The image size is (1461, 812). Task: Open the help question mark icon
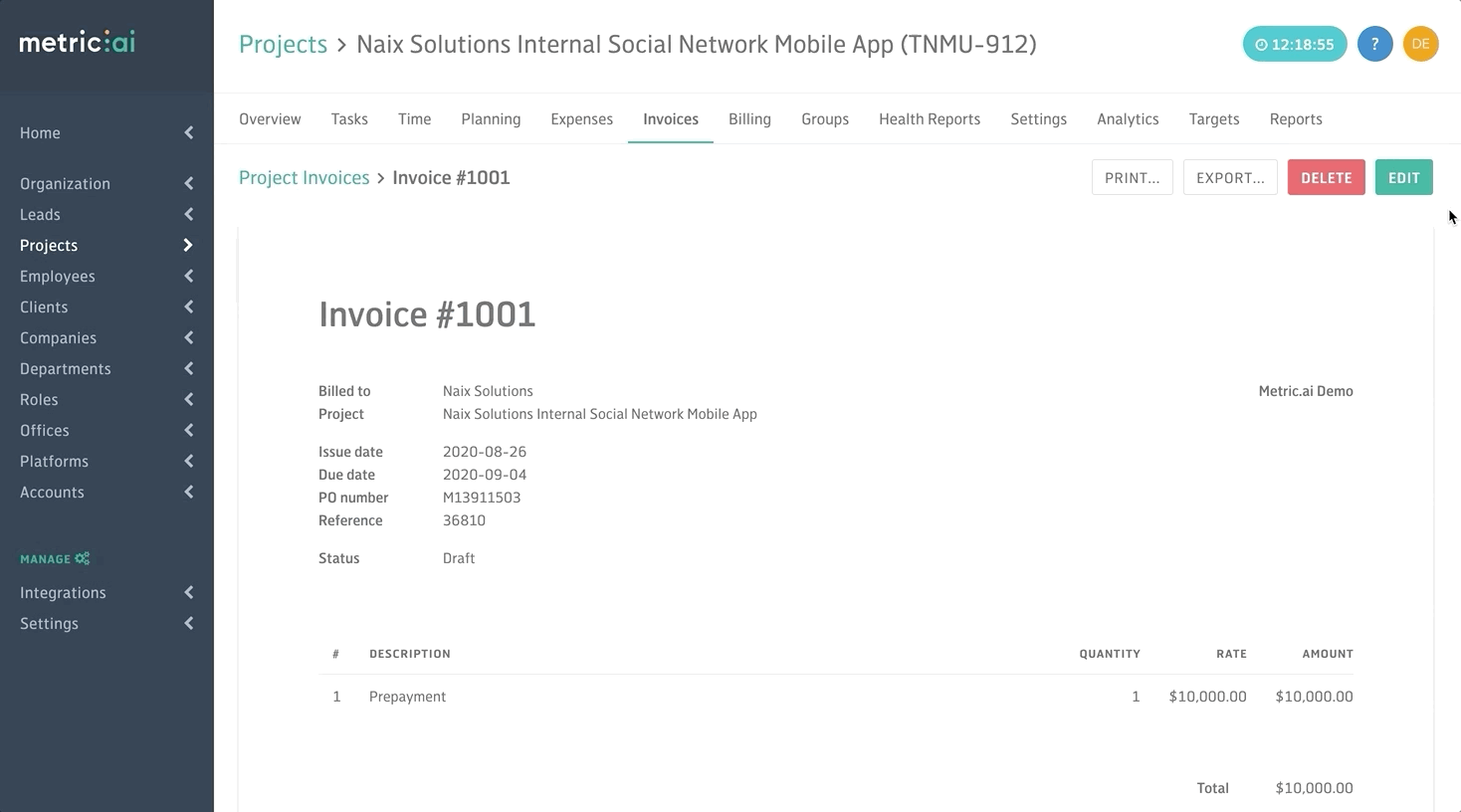click(x=1374, y=44)
